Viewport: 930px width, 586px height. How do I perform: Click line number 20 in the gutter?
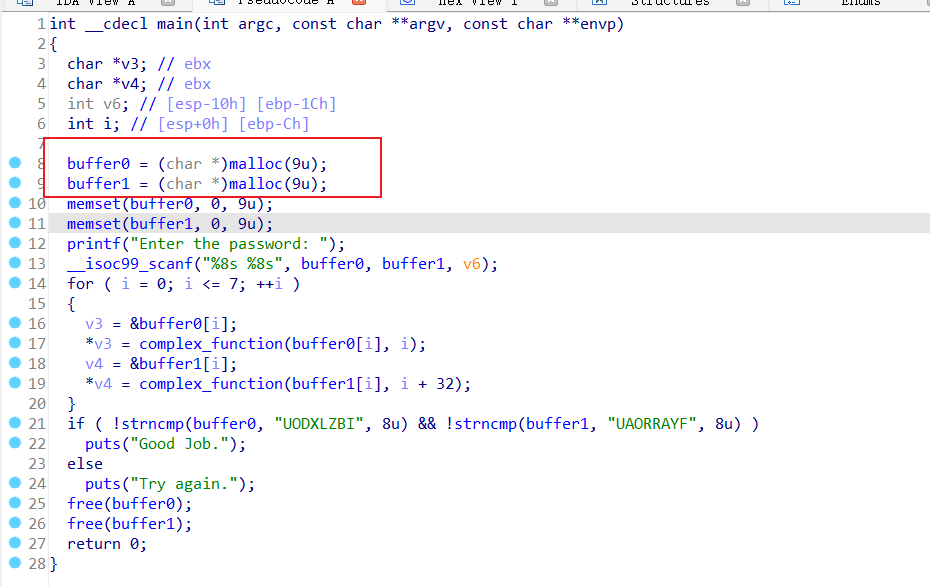coord(37,404)
